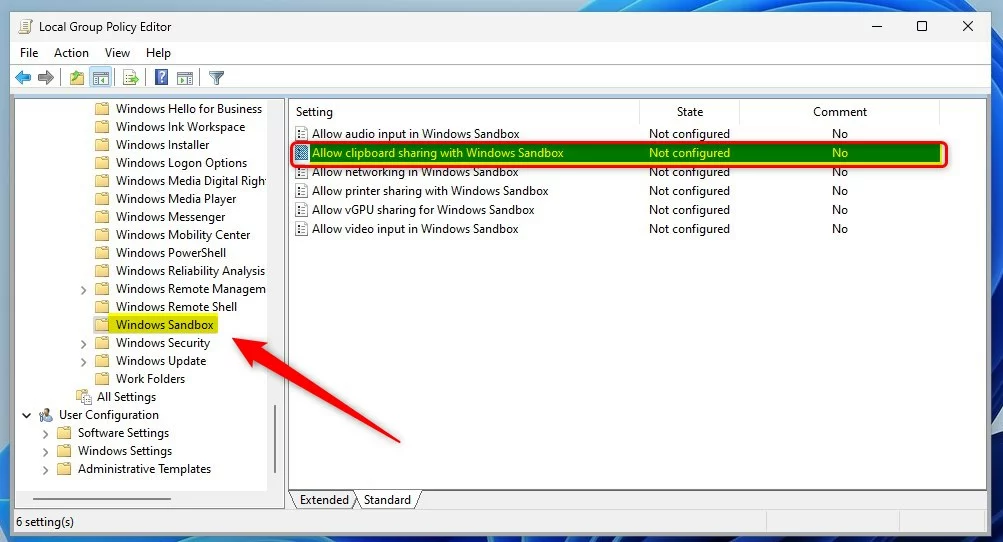This screenshot has width=1003, height=542.
Task: Expand Software Settings under User Configuration
Action: tap(45, 434)
